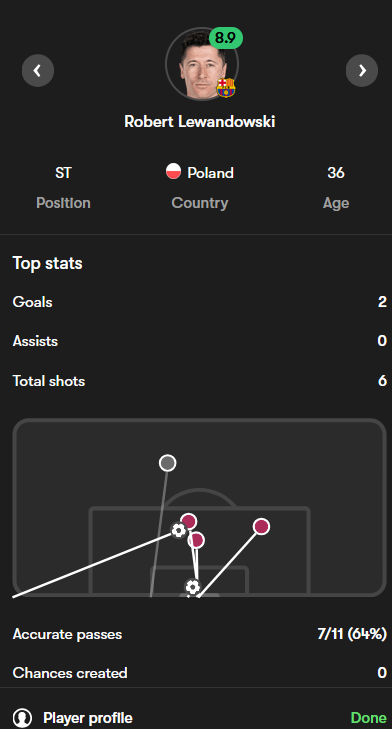Click the 8.9 match rating badge
Viewport: 392px width, 729px height.
[x=226, y=38]
